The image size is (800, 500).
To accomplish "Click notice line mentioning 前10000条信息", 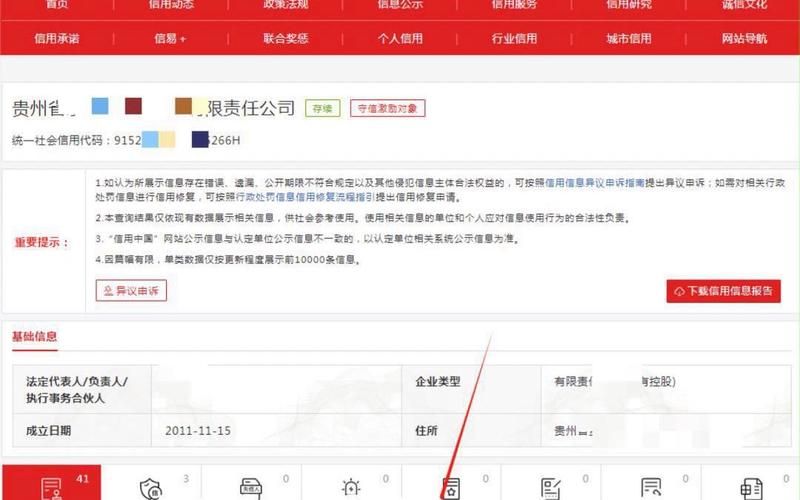I will (229, 260).
